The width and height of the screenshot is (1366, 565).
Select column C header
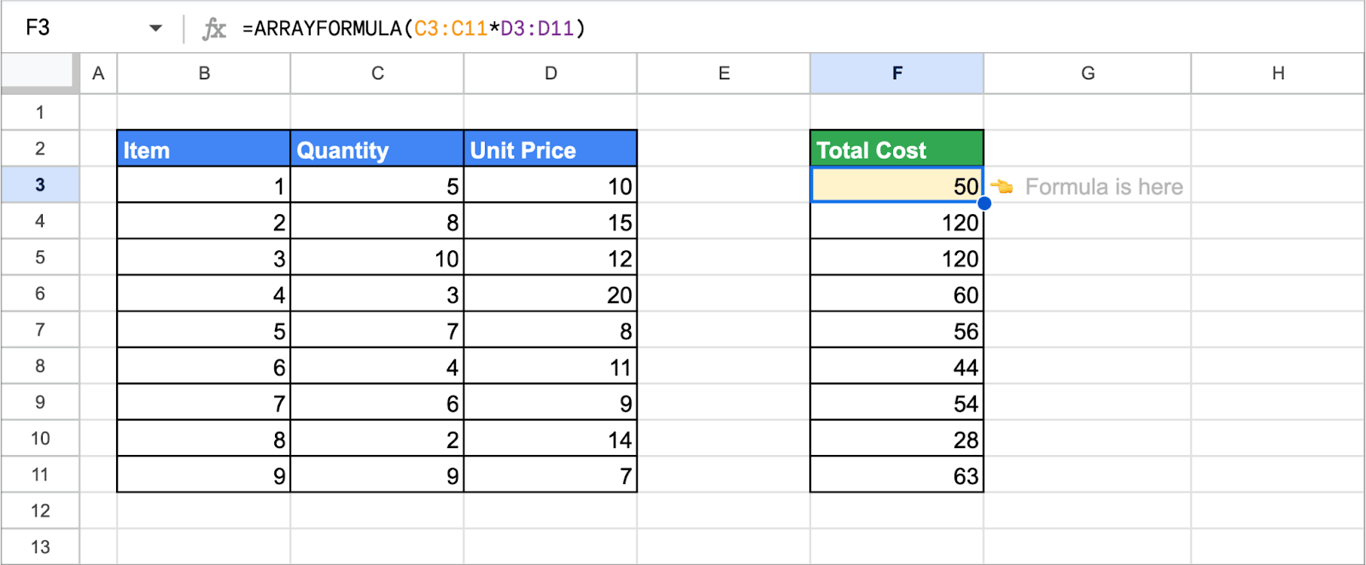(377, 73)
